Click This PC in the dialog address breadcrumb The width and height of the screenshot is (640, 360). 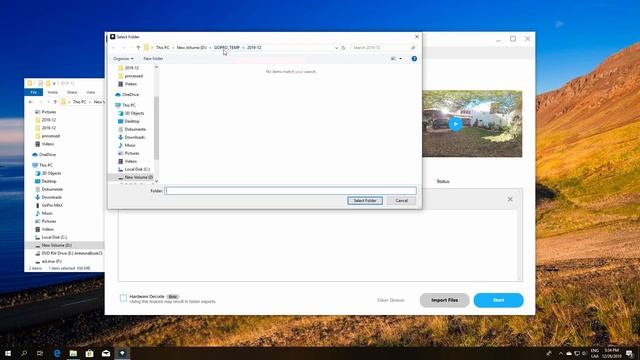(x=162, y=48)
